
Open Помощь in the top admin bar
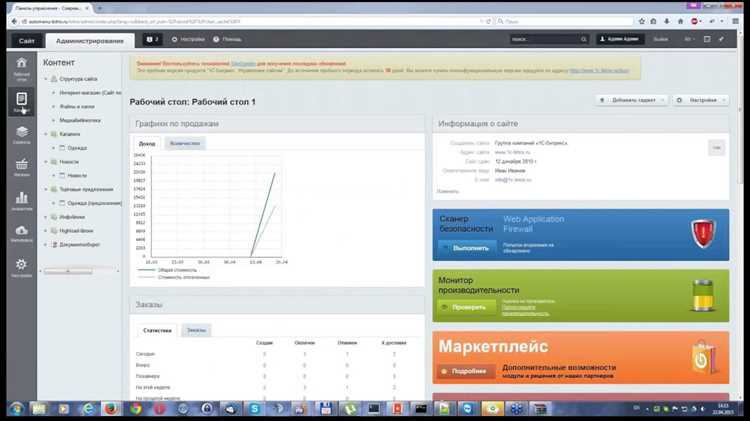pos(227,39)
